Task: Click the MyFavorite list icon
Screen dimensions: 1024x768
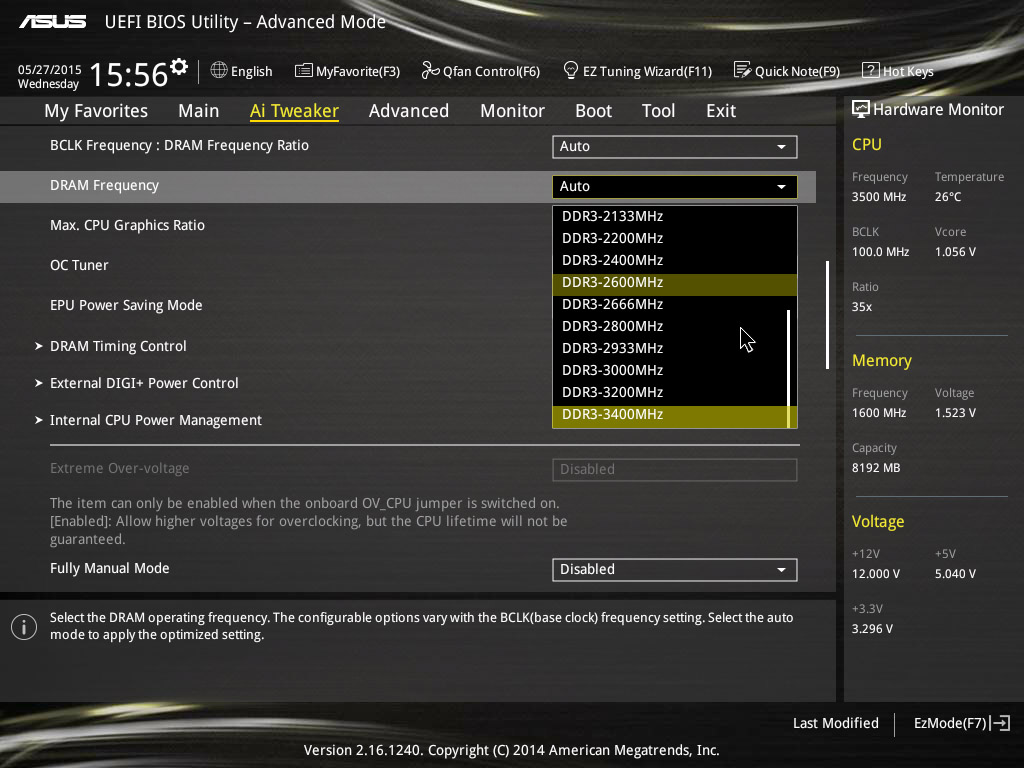Action: 304,70
